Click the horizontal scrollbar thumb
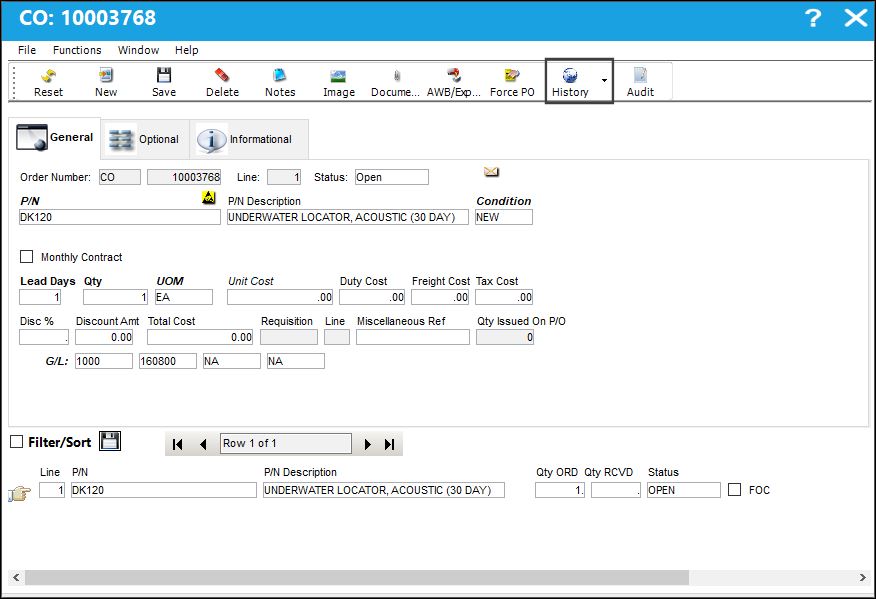Screen dimensions: 876x599 click(x=357, y=577)
